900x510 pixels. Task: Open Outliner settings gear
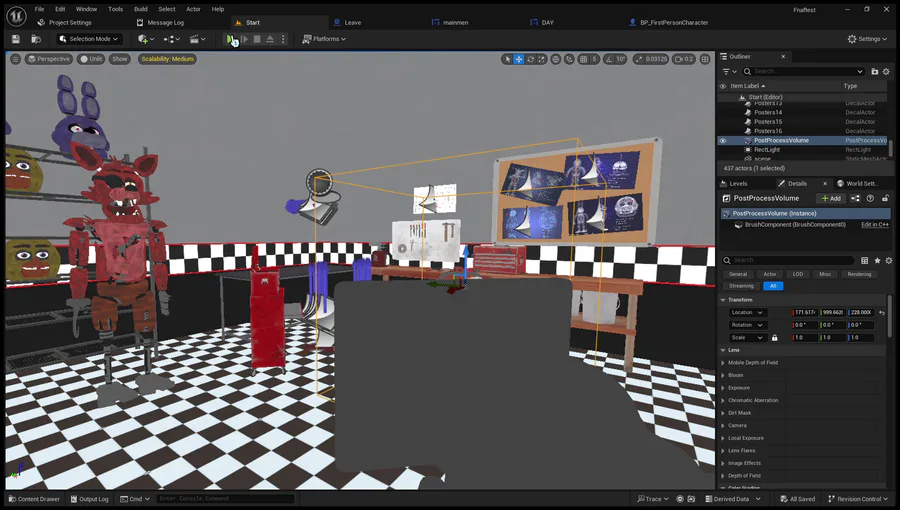(886, 72)
